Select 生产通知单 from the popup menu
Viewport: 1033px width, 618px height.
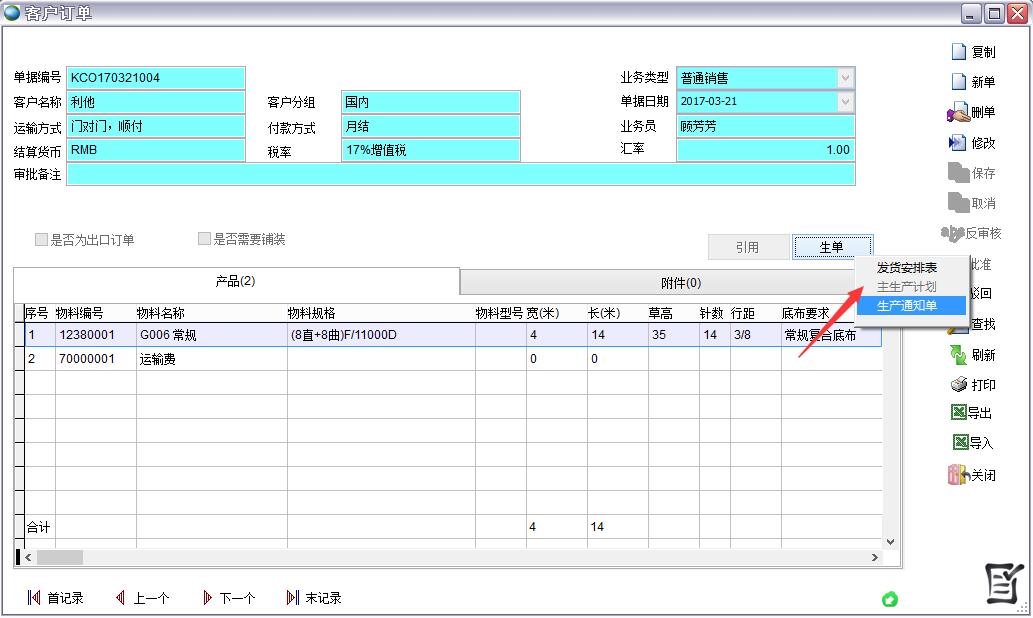(907, 306)
